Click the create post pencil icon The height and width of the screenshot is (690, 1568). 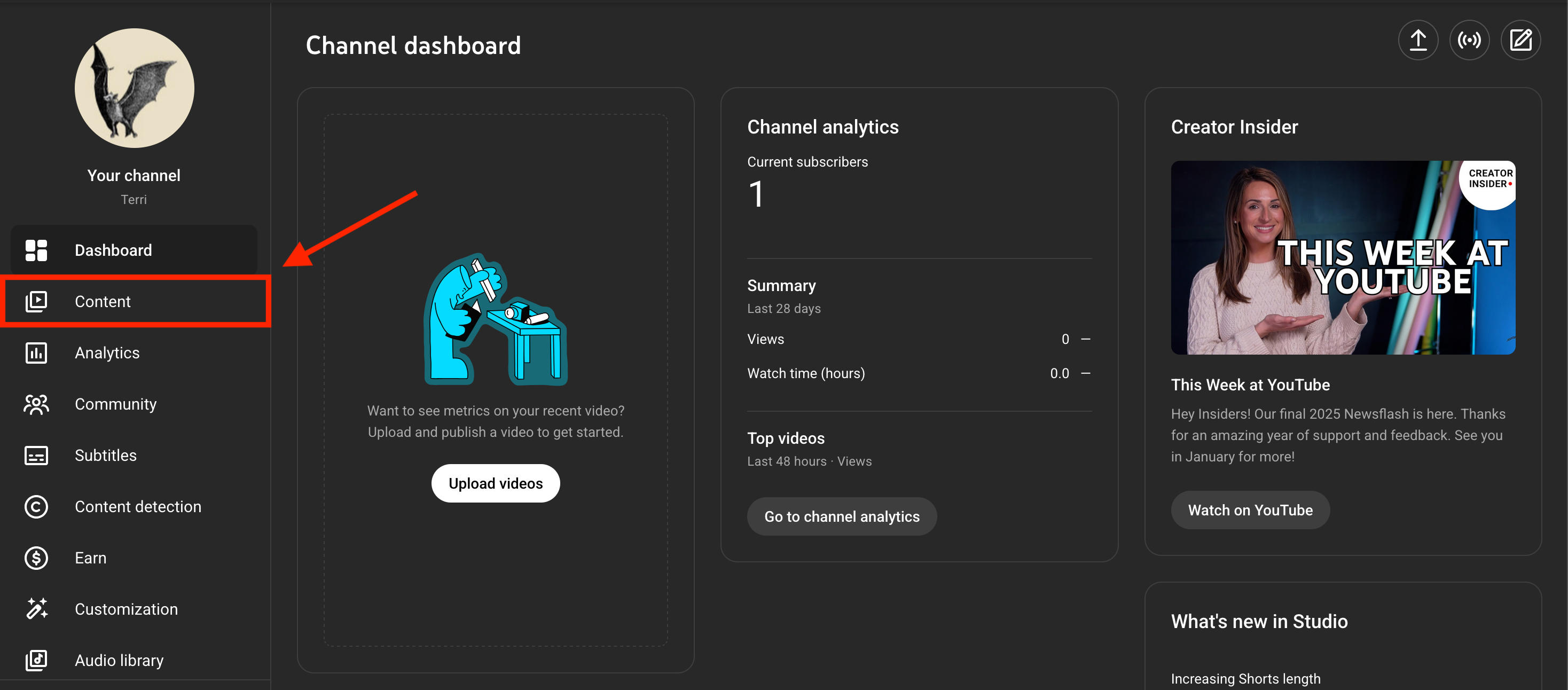click(x=1520, y=41)
